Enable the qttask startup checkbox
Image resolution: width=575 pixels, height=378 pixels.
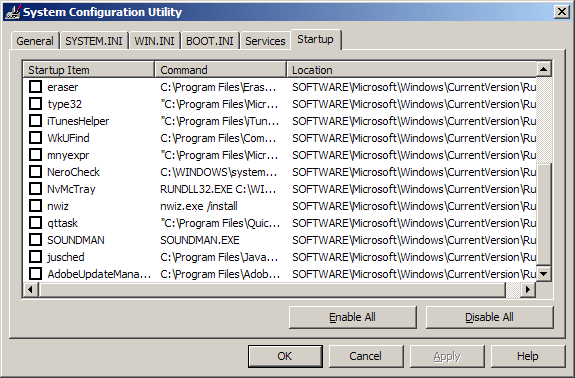coord(36,223)
